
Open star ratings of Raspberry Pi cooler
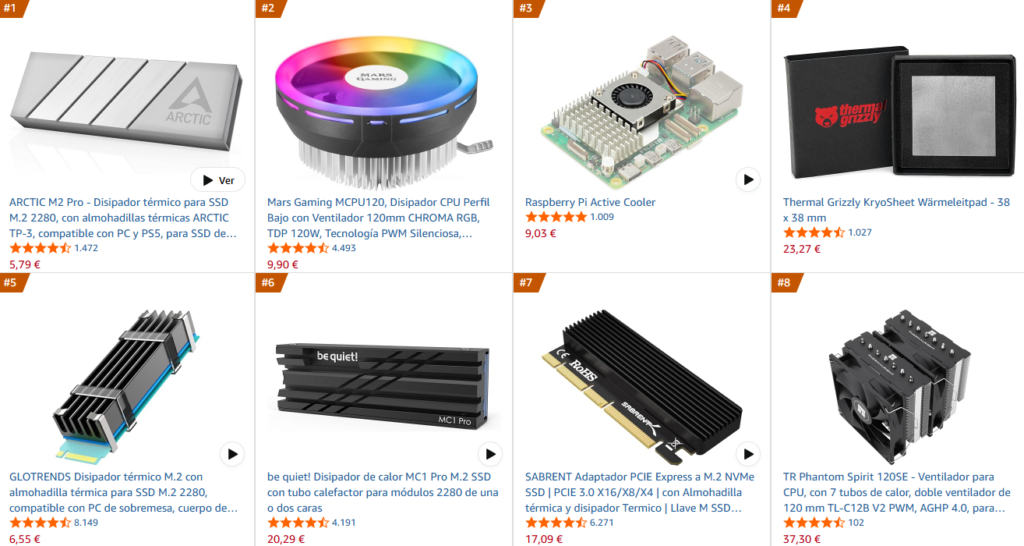556,217
